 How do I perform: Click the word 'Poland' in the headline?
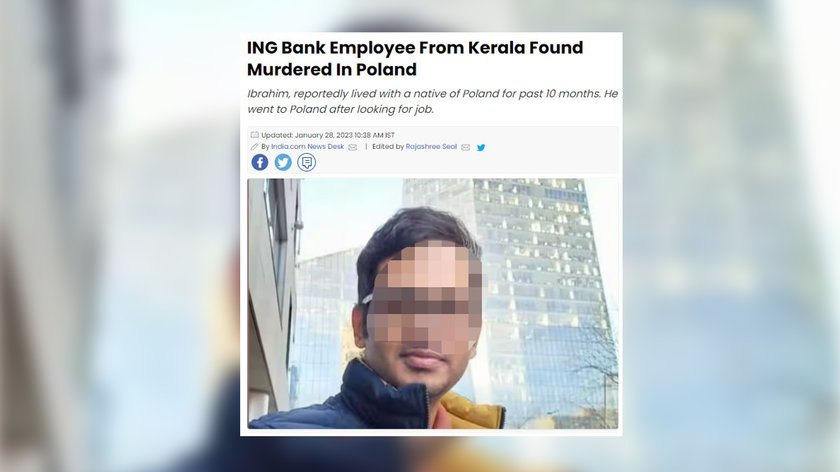[x=386, y=70]
